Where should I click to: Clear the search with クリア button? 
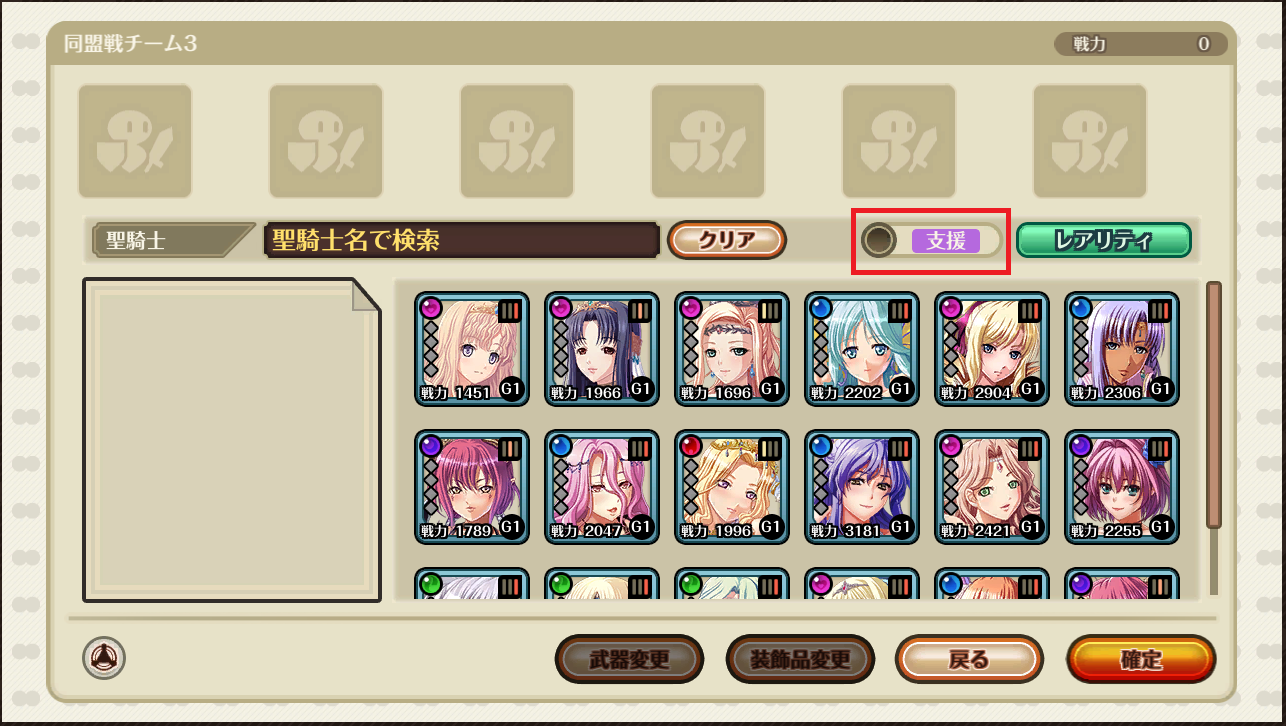pyautogui.click(x=727, y=240)
